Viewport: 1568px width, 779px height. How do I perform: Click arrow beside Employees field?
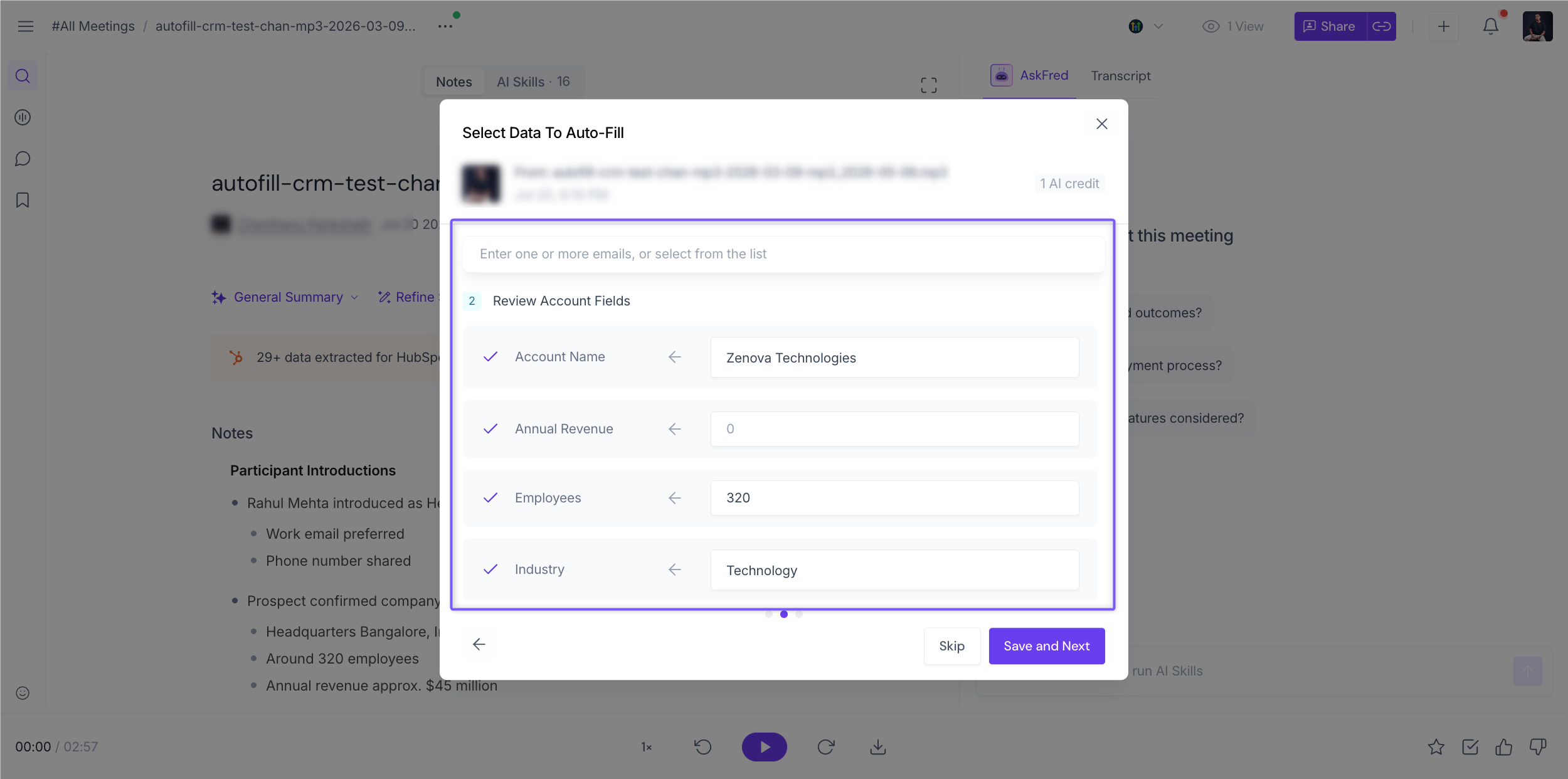click(675, 498)
